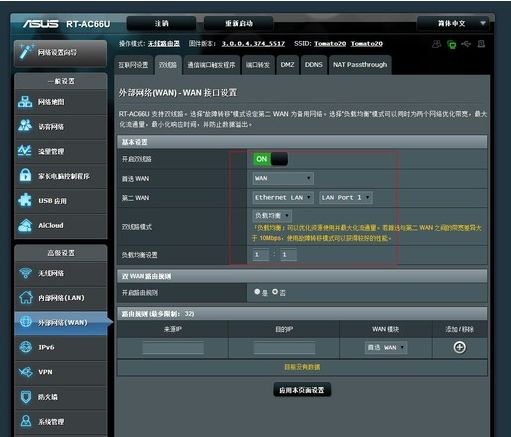Image resolution: width=511 pixels, height=437 pixels.
Task: Click the reboot button
Action: coord(239,23)
